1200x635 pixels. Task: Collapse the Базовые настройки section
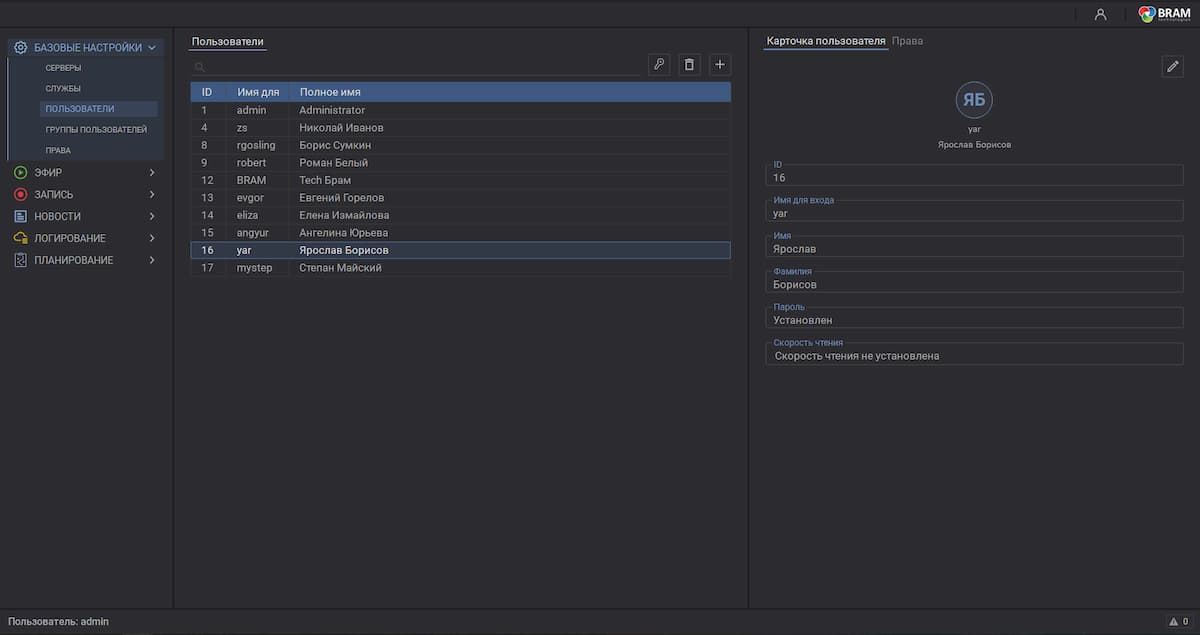[x=152, y=47]
